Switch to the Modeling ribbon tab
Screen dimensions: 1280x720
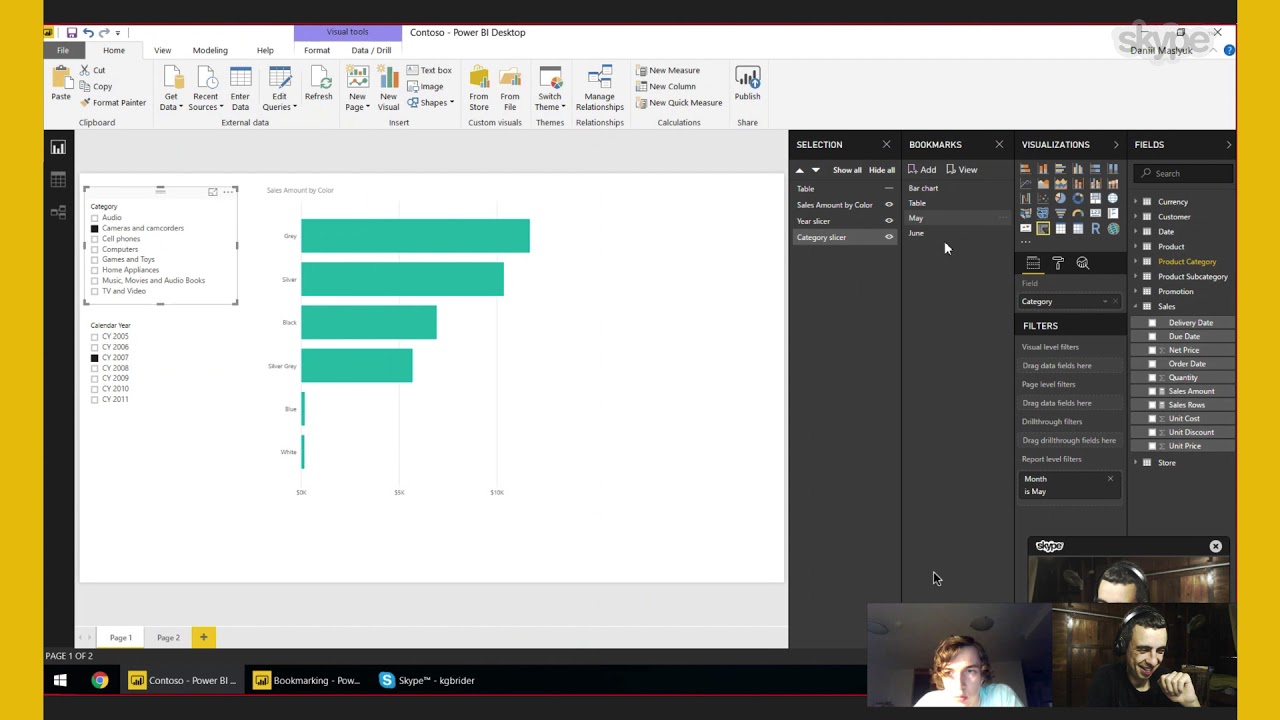pos(210,50)
